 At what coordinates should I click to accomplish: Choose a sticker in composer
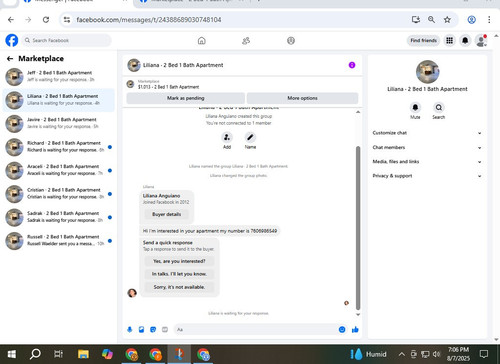click(x=153, y=330)
